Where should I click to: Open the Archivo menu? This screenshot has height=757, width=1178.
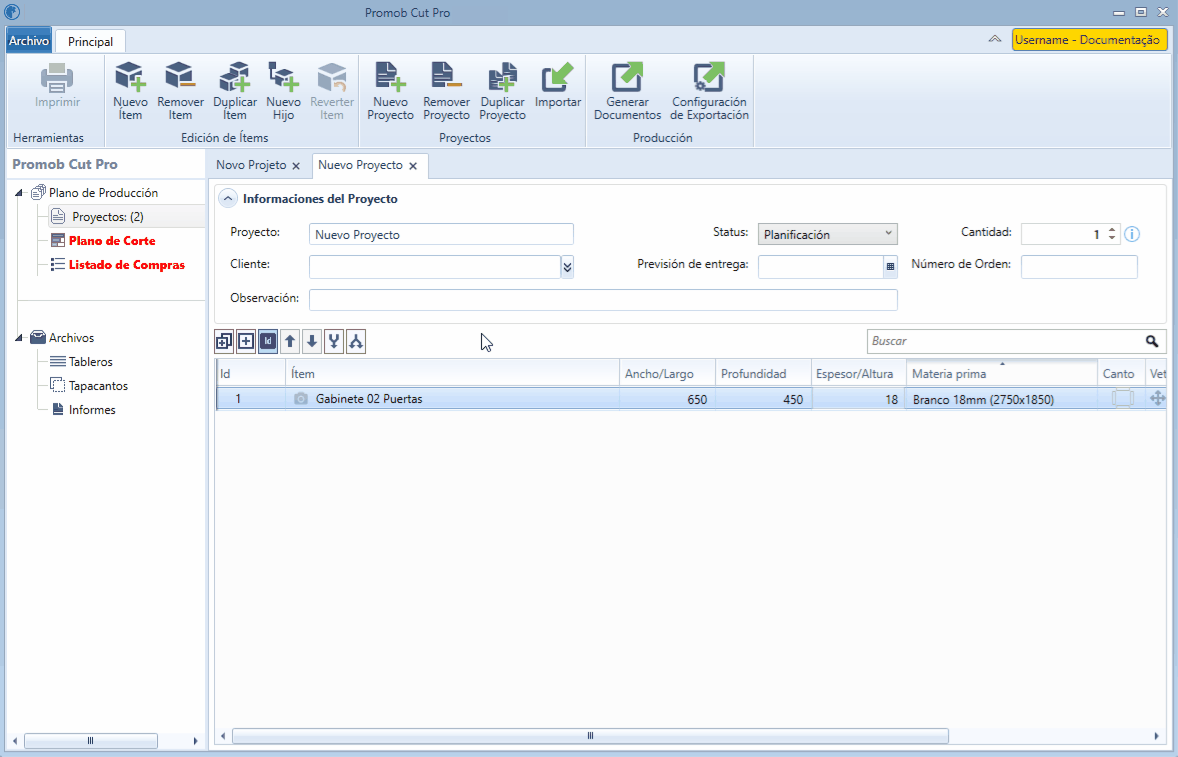pyautogui.click(x=29, y=41)
